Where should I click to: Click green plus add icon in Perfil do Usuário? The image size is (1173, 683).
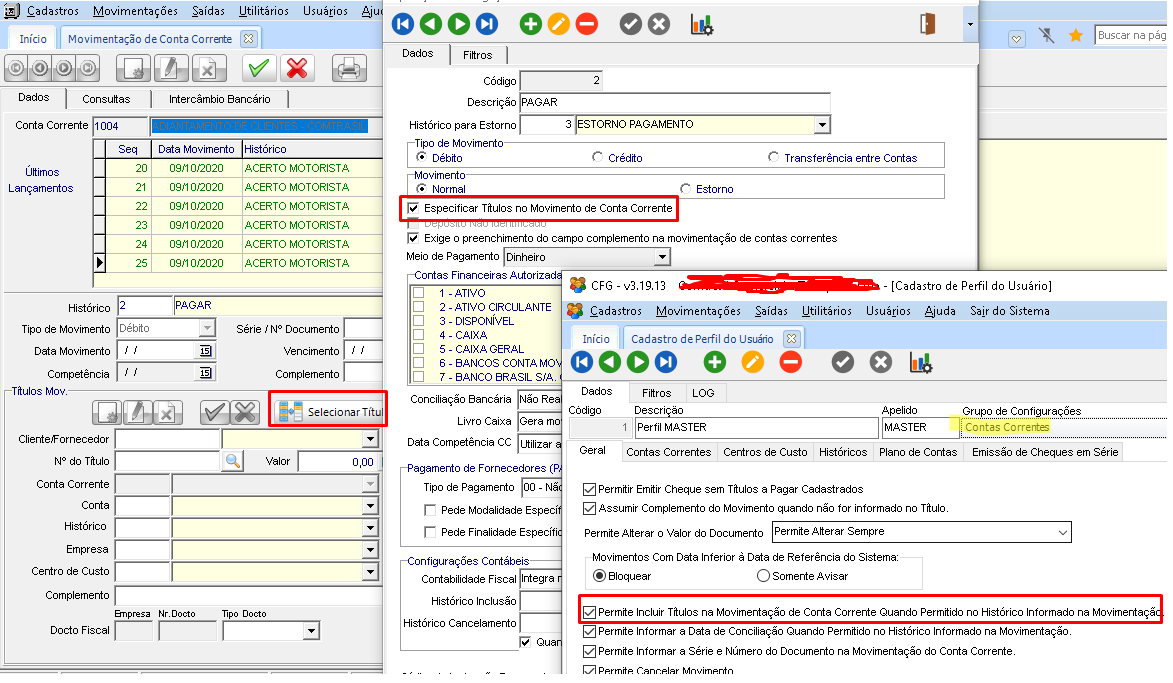(x=715, y=362)
